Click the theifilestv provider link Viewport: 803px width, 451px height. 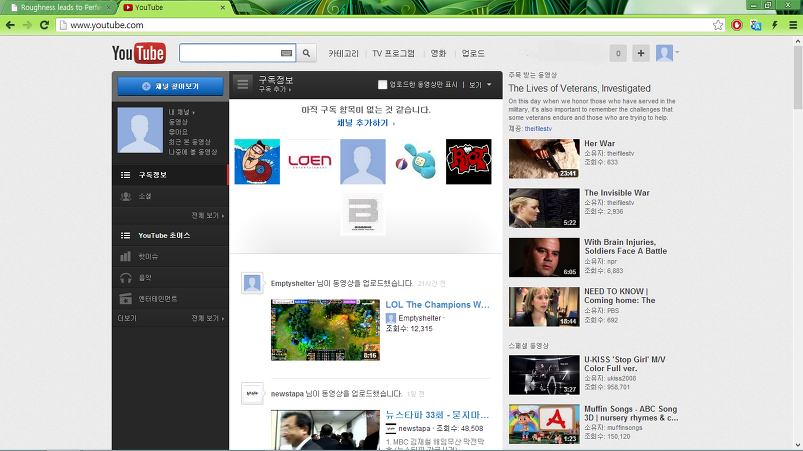pyautogui.click(x=538, y=129)
